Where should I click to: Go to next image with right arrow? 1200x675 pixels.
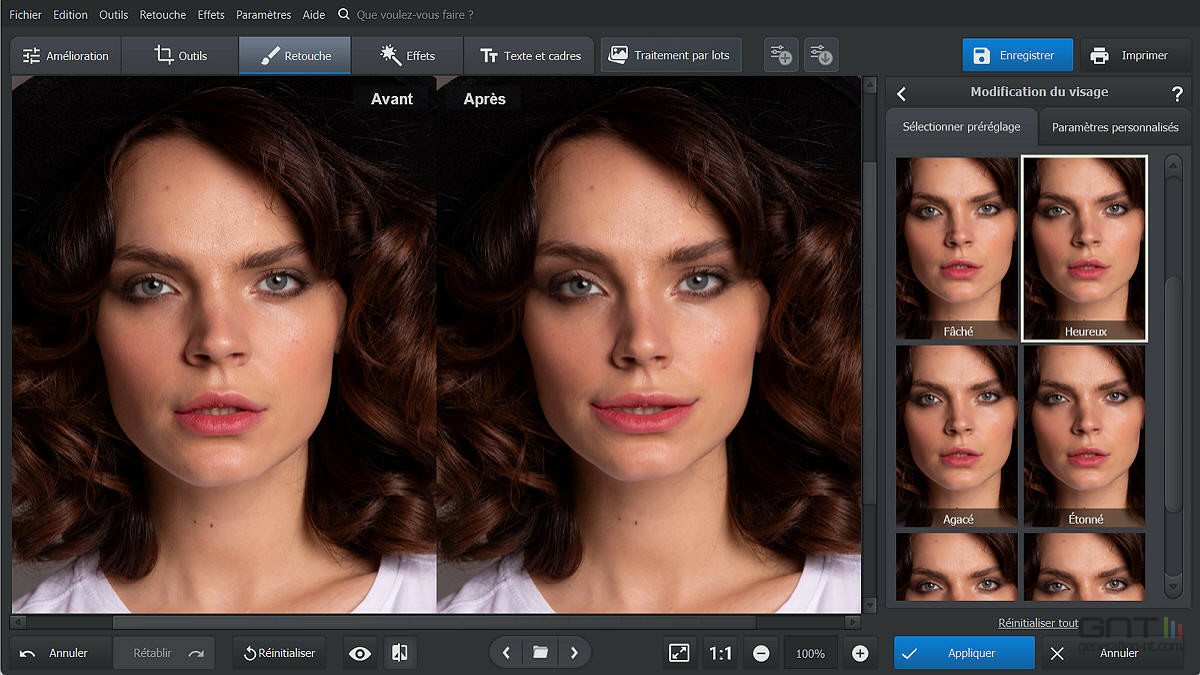574,653
